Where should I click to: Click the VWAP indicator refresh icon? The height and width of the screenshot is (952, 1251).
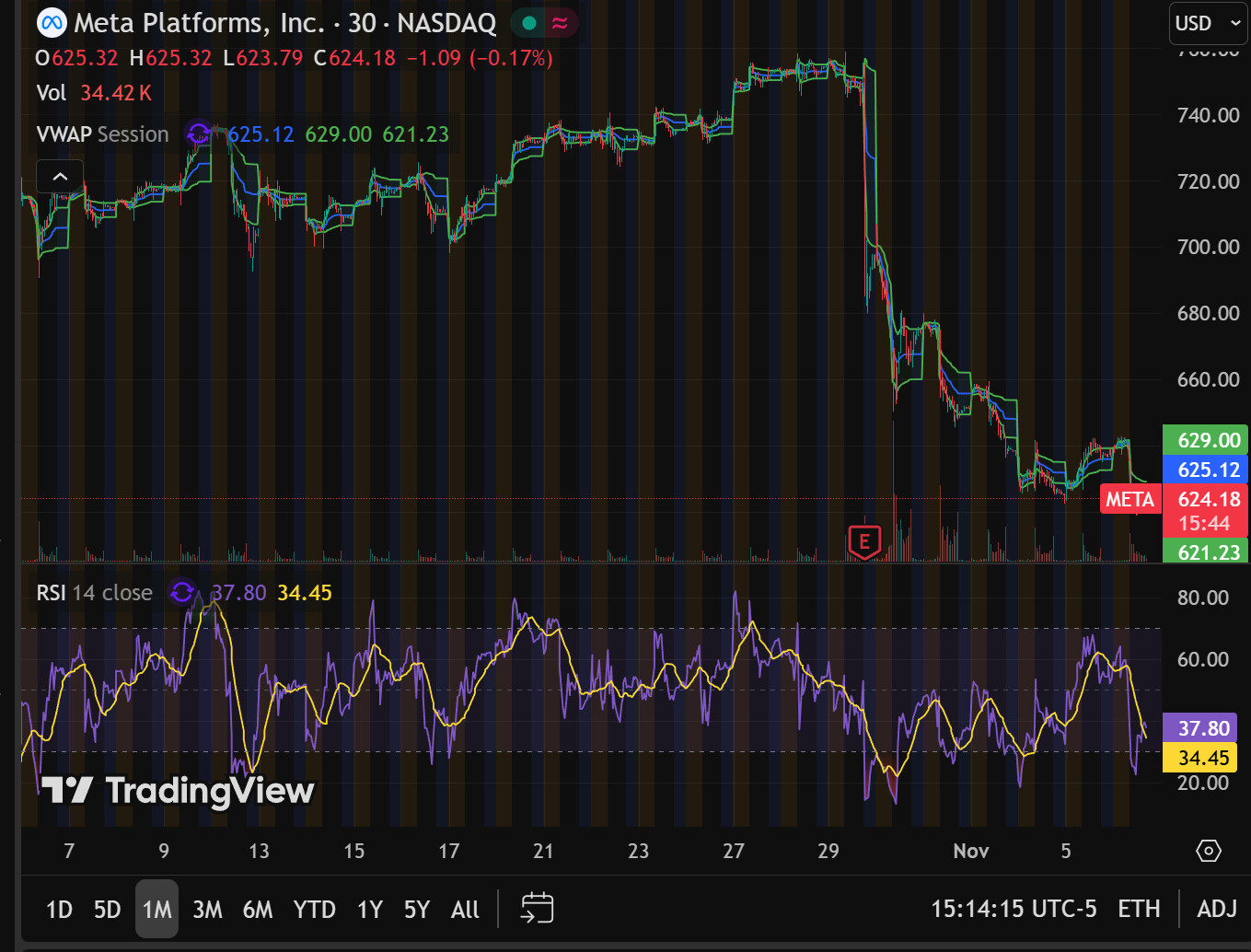pos(197,134)
